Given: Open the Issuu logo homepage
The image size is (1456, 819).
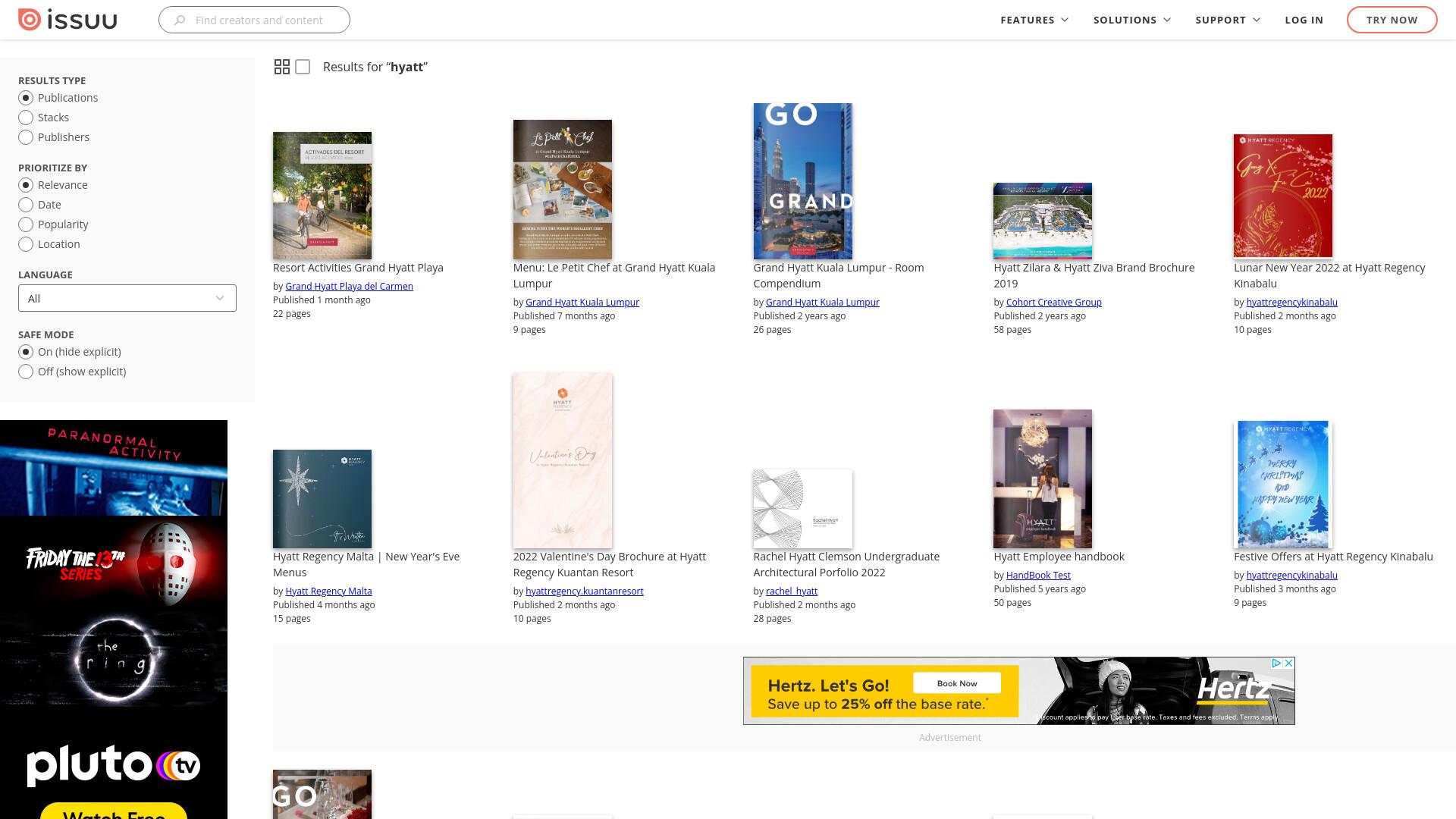Looking at the screenshot, I should (67, 20).
